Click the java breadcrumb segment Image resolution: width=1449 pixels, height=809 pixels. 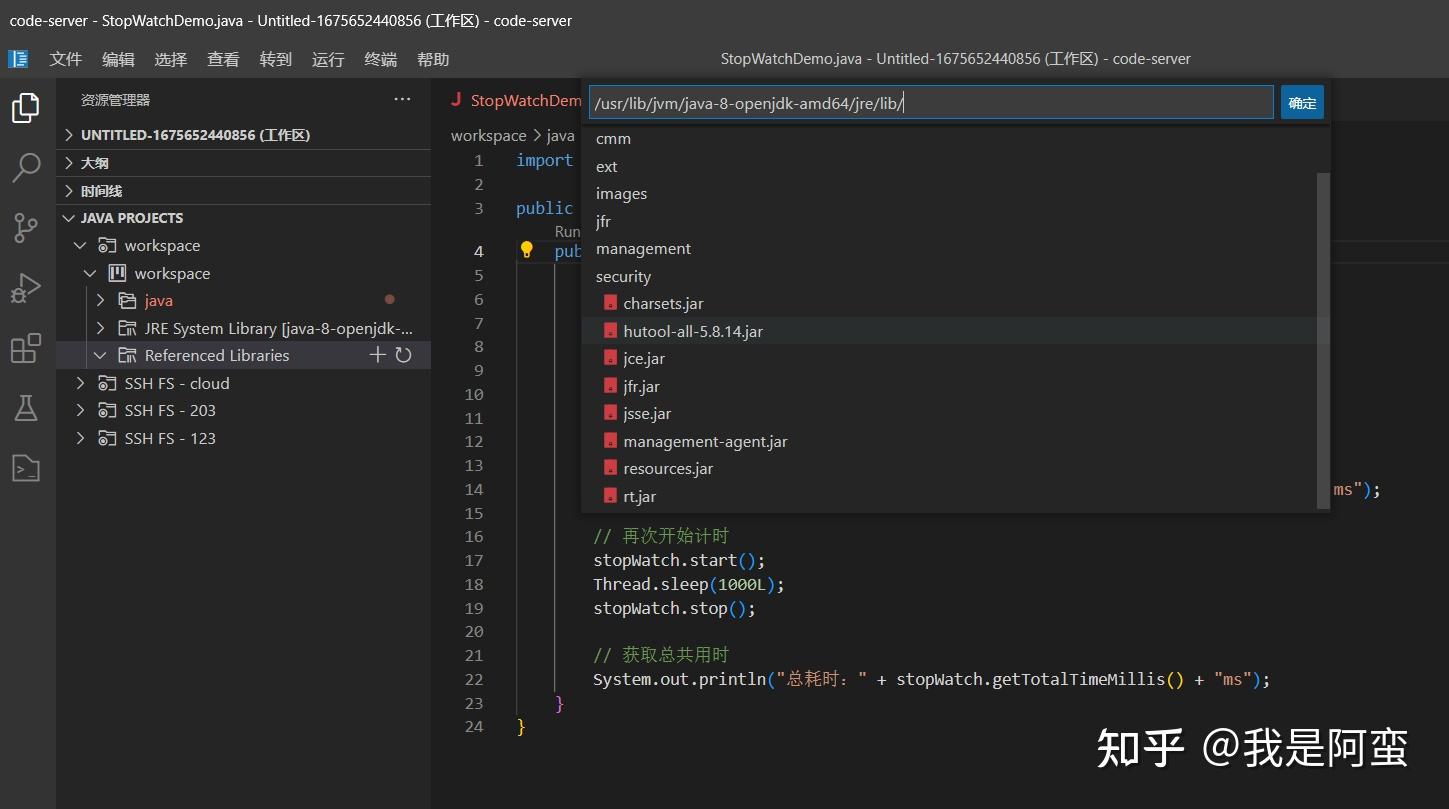(x=560, y=135)
